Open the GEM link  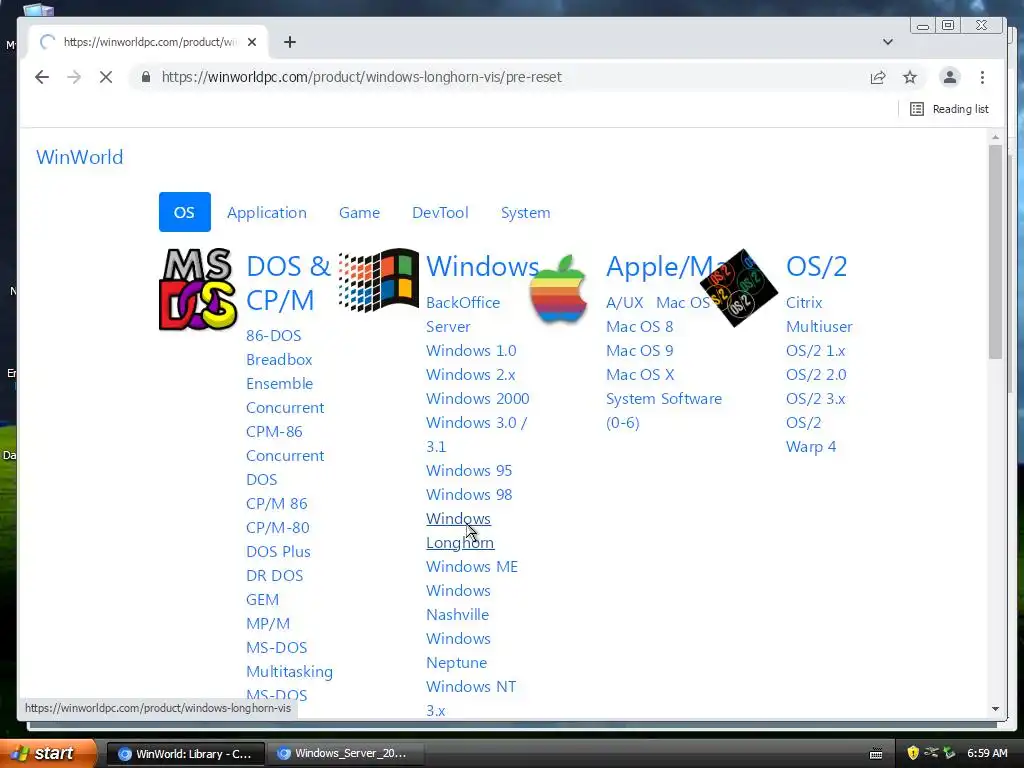pos(263,600)
